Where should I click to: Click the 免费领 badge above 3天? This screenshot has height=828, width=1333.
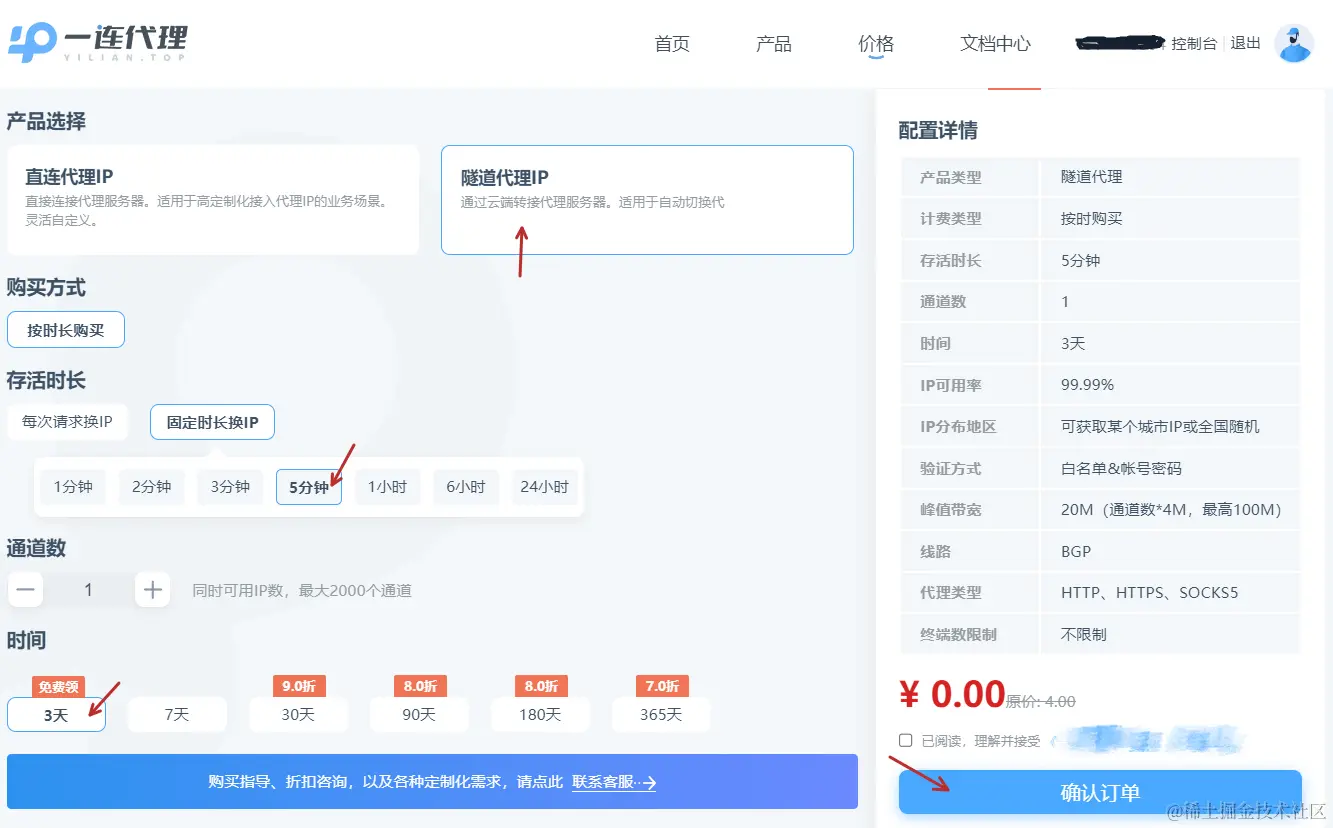pyautogui.click(x=57, y=687)
